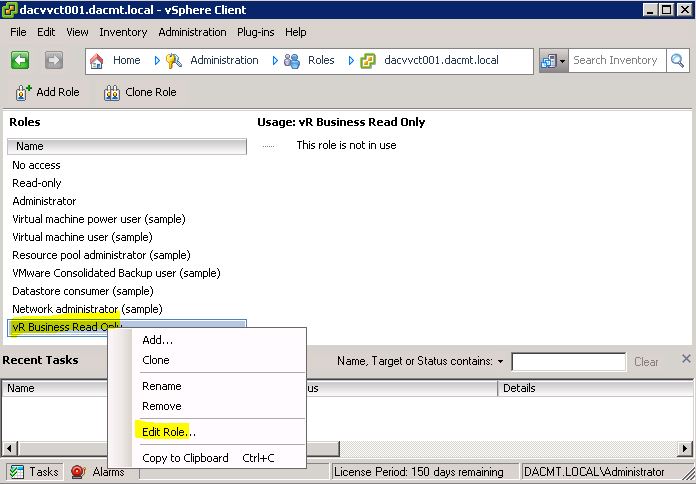Open the View menu
The height and width of the screenshot is (484, 696).
click(77, 32)
